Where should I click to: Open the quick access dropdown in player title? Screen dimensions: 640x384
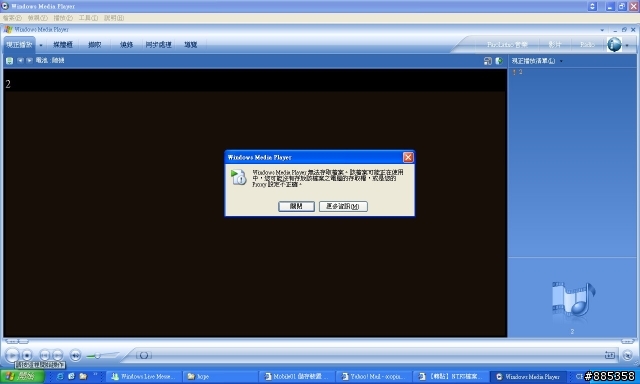click(602, 30)
